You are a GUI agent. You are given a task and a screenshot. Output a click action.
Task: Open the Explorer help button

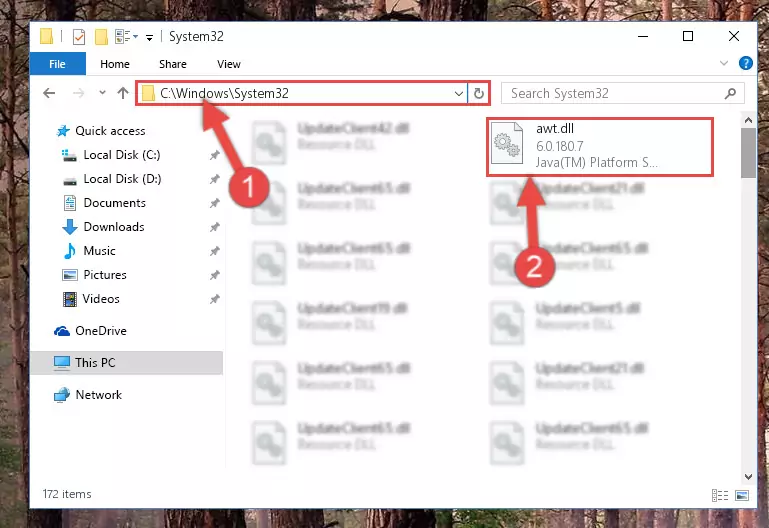pyautogui.click(x=745, y=63)
